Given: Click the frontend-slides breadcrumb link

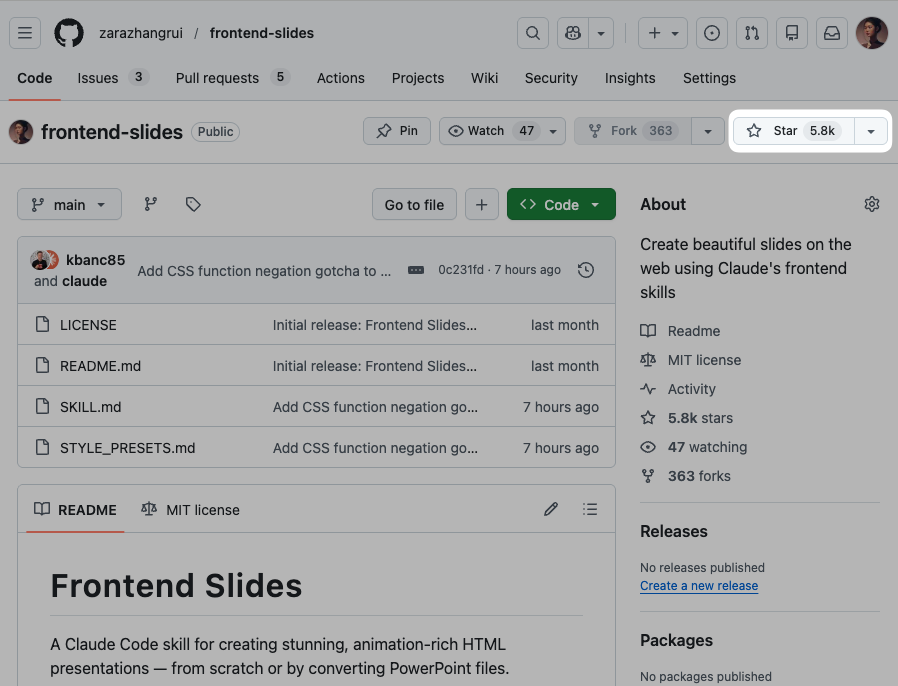Looking at the screenshot, I should click(x=262, y=33).
